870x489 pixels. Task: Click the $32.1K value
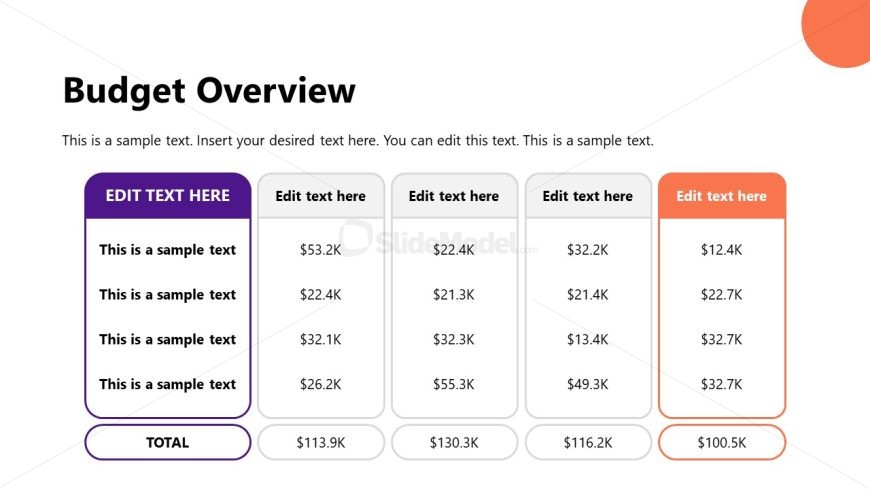(321, 339)
